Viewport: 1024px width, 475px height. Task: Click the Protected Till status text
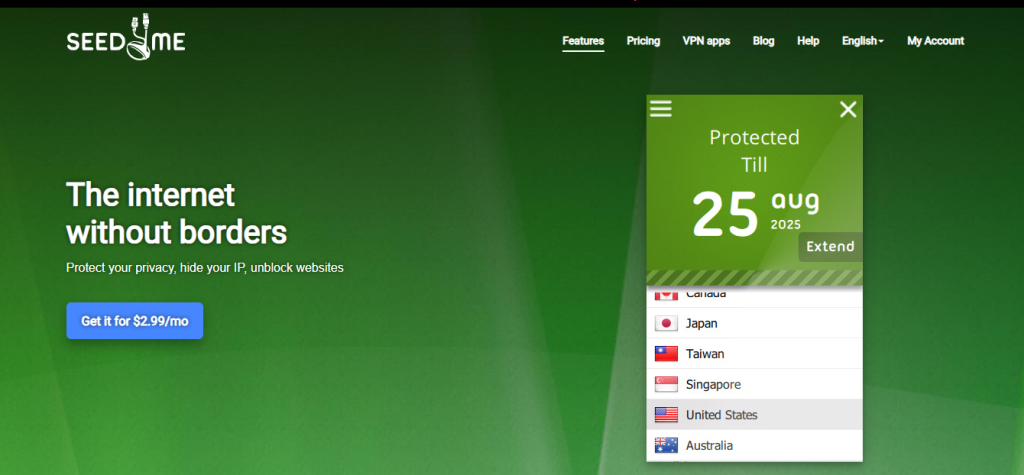click(x=754, y=150)
